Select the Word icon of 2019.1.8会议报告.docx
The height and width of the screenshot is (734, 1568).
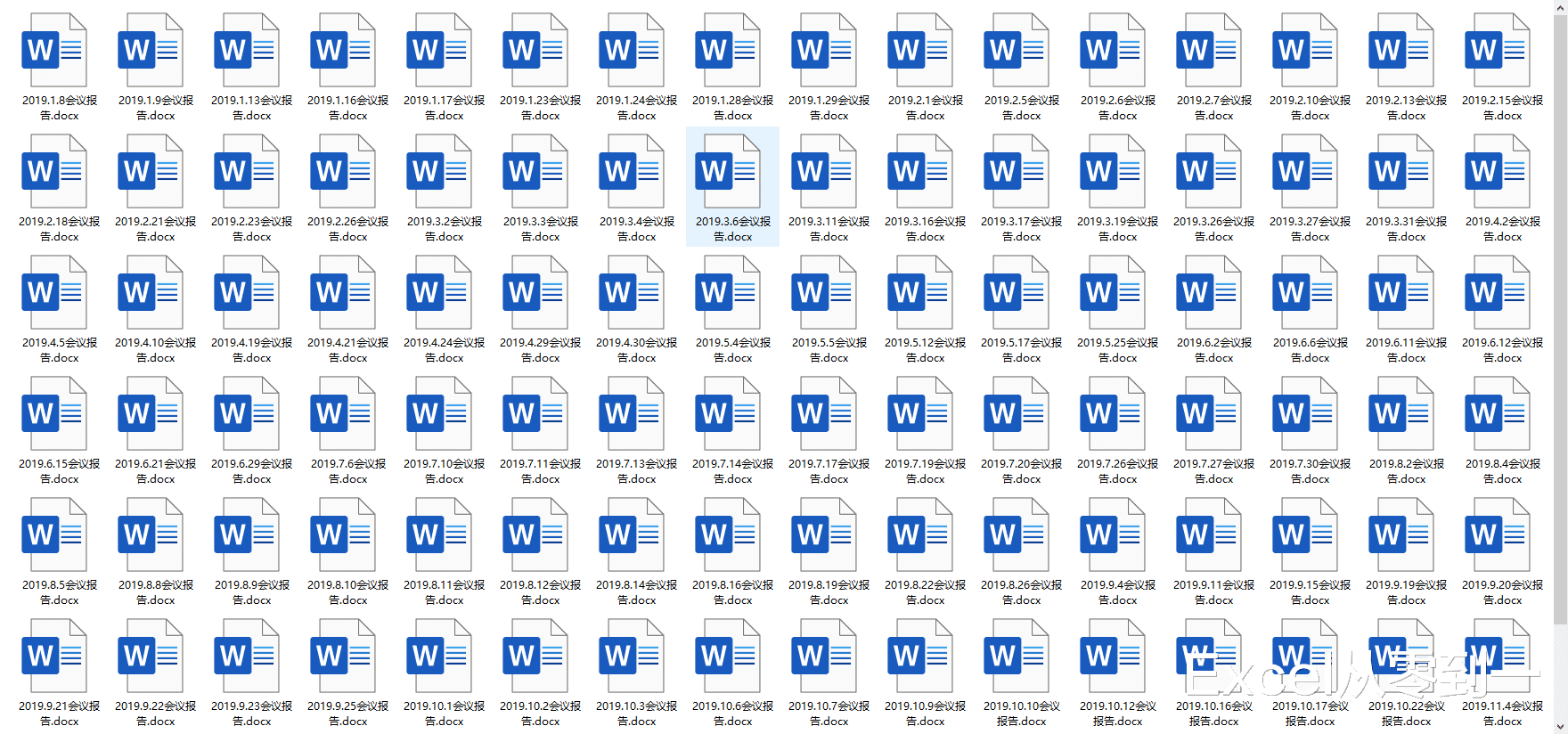54,50
